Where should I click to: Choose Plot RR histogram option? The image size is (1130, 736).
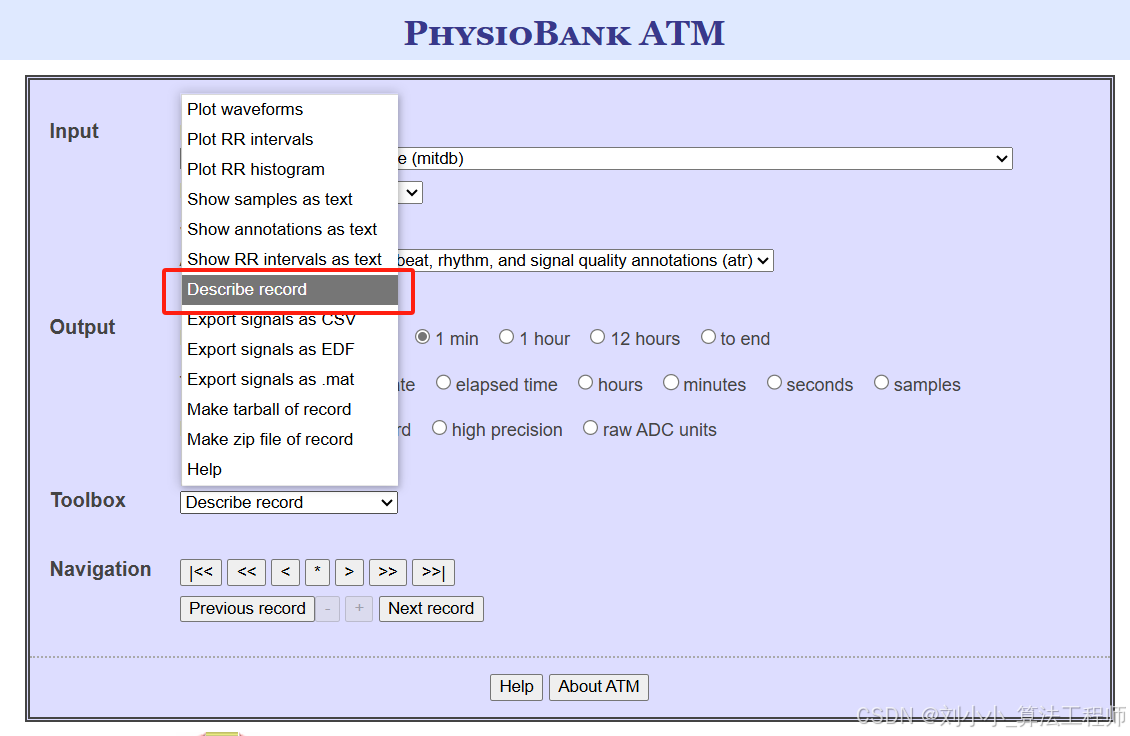[289, 169]
